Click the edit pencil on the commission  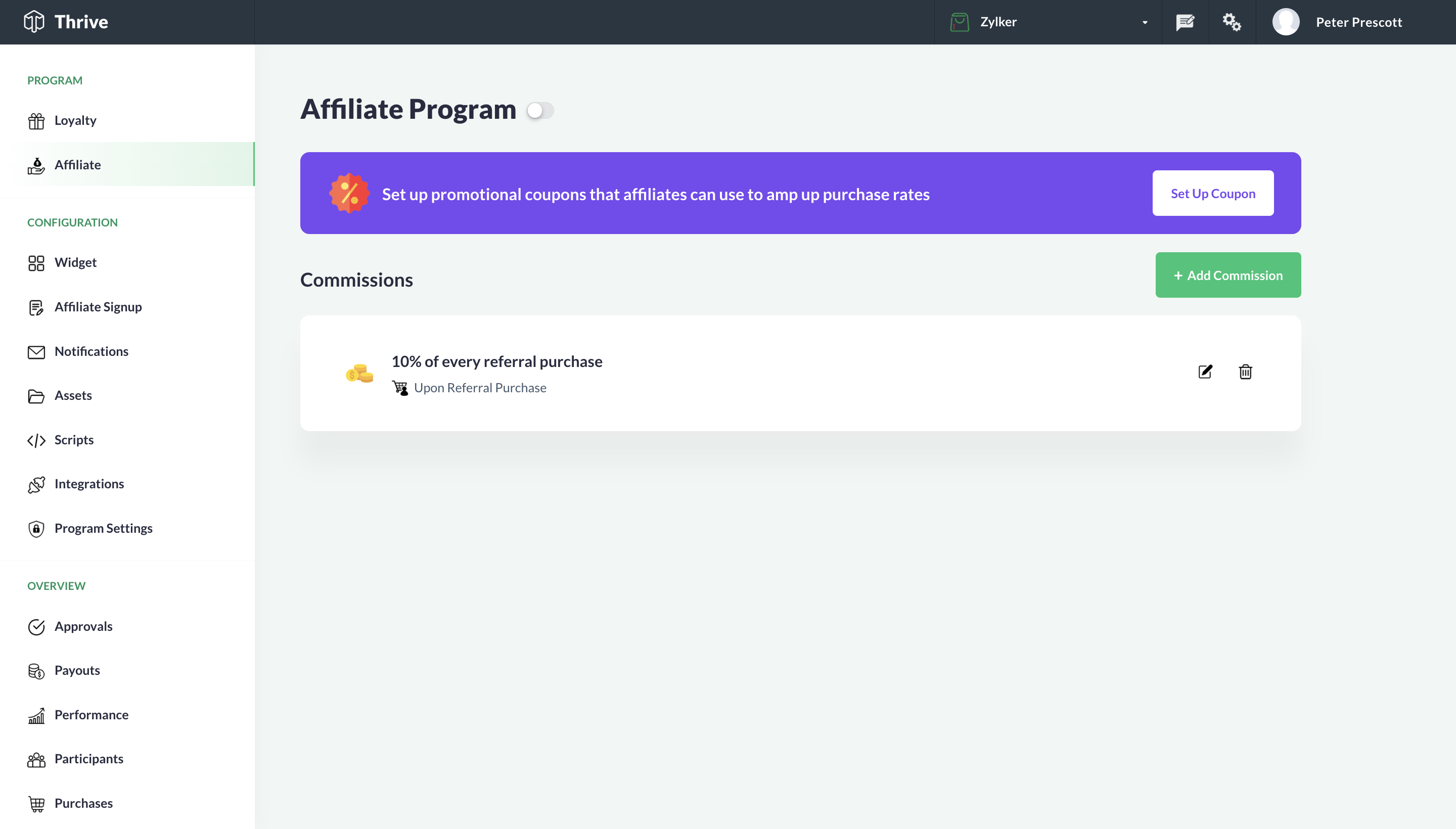point(1205,372)
